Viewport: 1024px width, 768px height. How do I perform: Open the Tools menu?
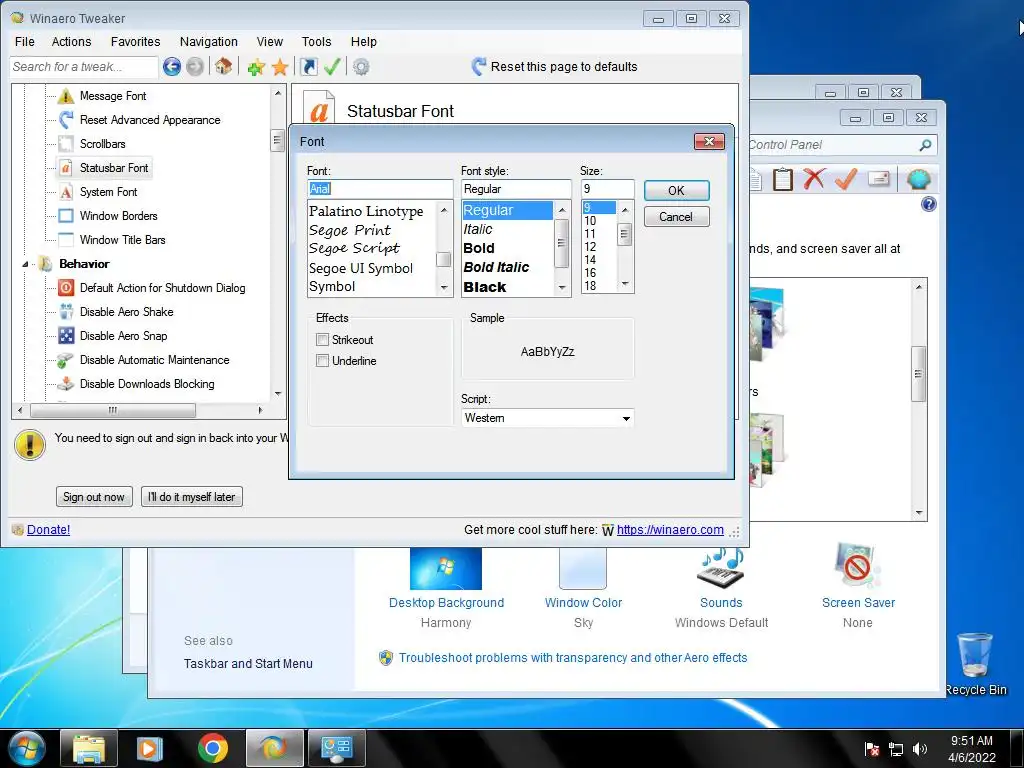point(316,42)
